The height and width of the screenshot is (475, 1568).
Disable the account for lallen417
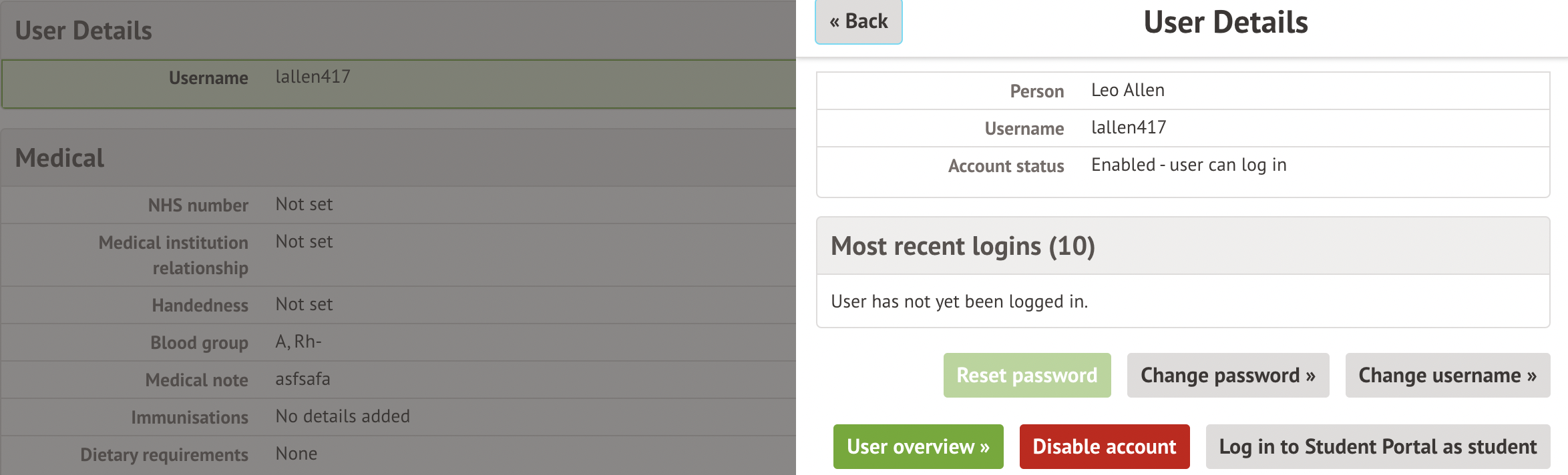click(x=1104, y=446)
